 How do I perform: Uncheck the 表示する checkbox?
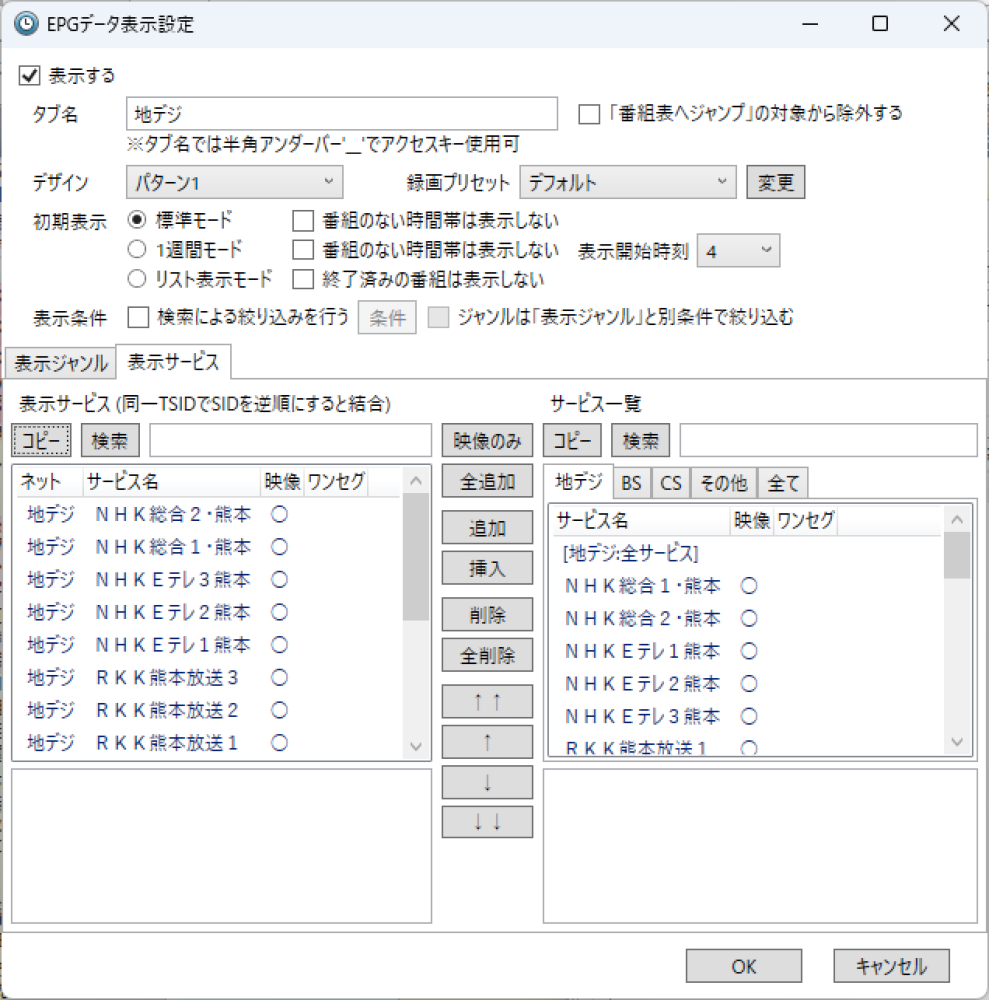[x=29, y=75]
